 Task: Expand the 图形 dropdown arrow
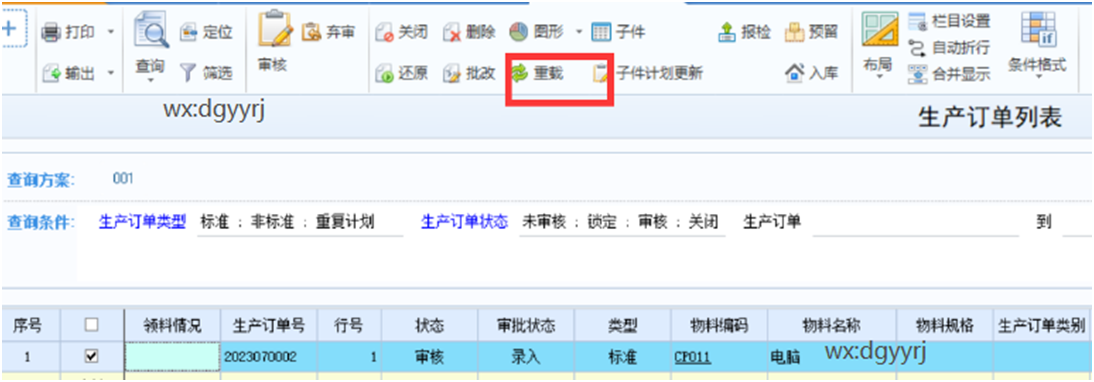[x=578, y=32]
